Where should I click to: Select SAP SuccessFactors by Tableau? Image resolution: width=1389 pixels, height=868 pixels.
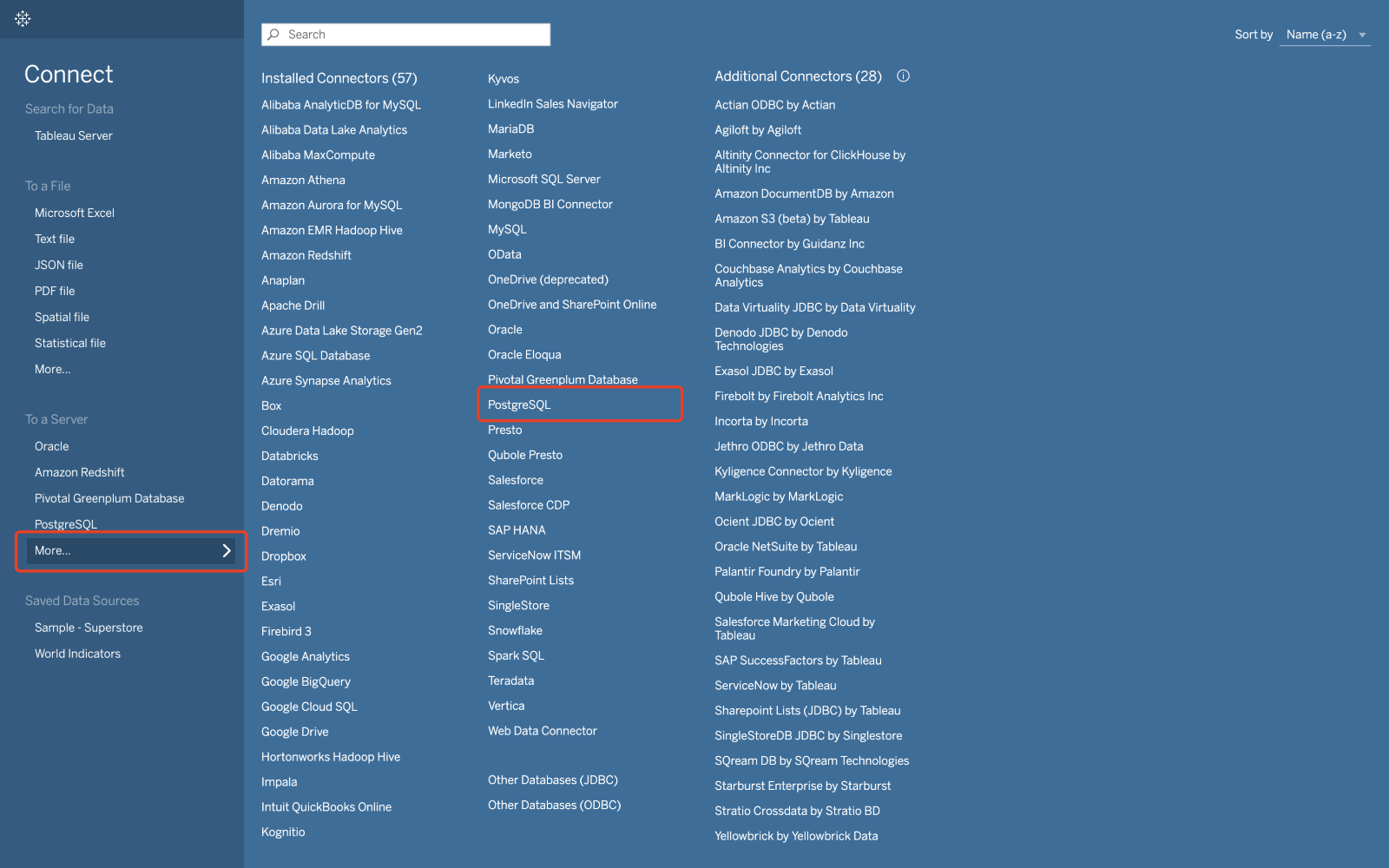coord(798,660)
